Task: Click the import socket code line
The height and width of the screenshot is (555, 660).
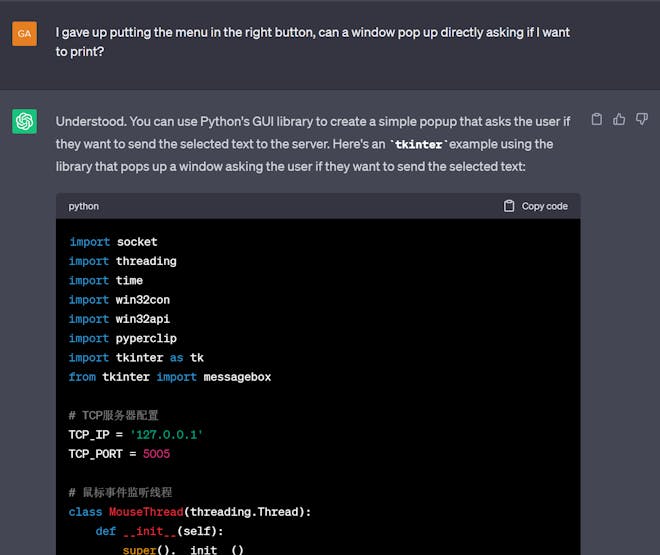Action: (x=113, y=242)
